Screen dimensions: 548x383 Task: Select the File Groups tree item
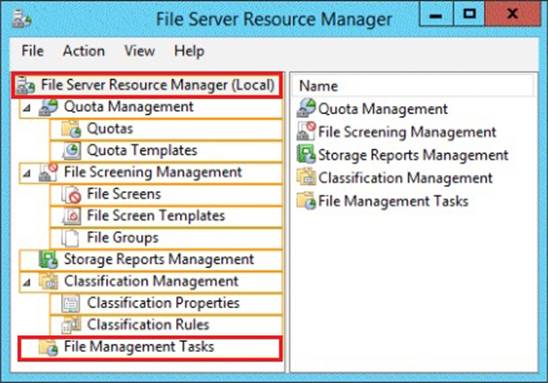[123, 238]
